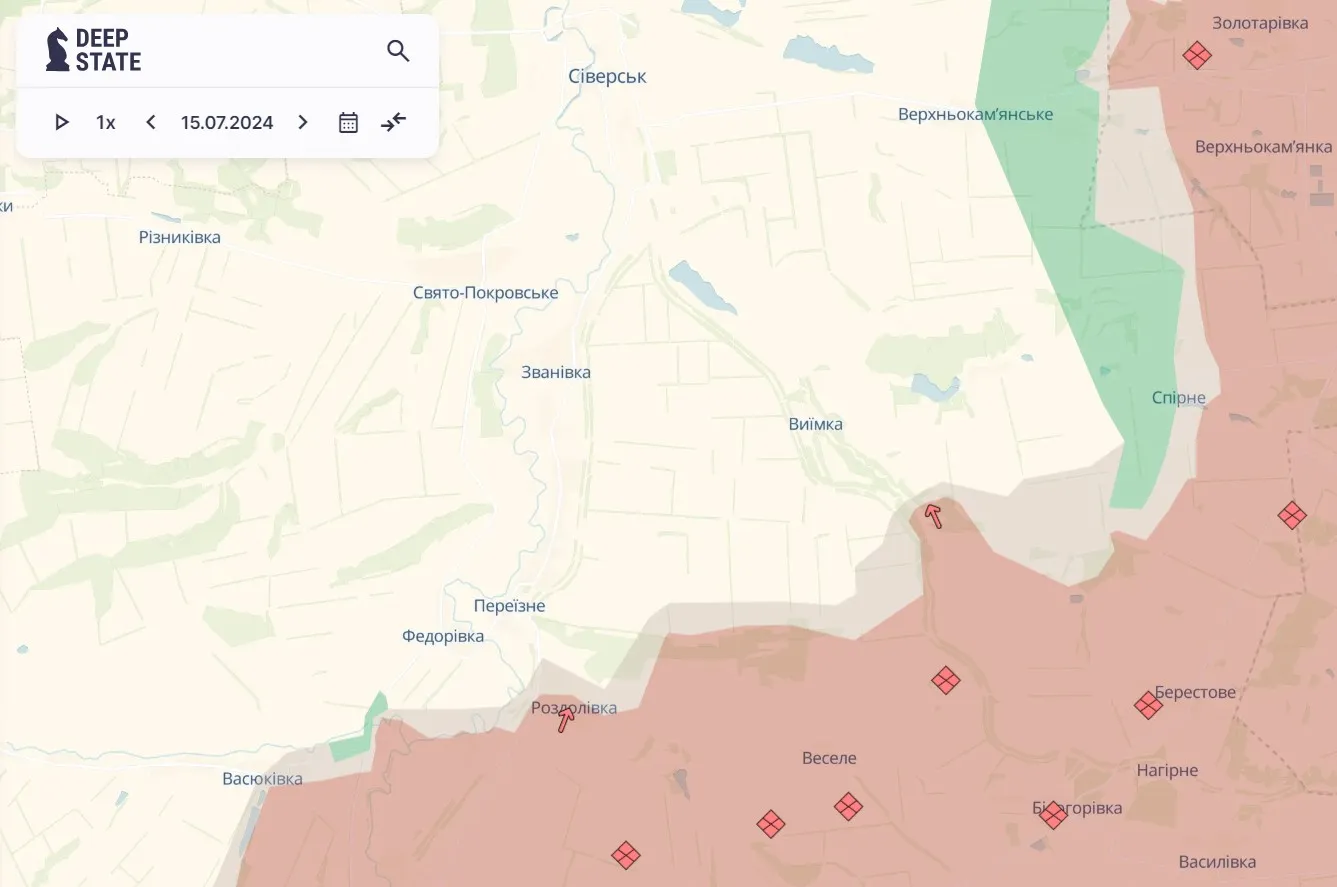The image size is (1337, 887).
Task: Select the unit marker on Білогорівка
Action: 1052,815
